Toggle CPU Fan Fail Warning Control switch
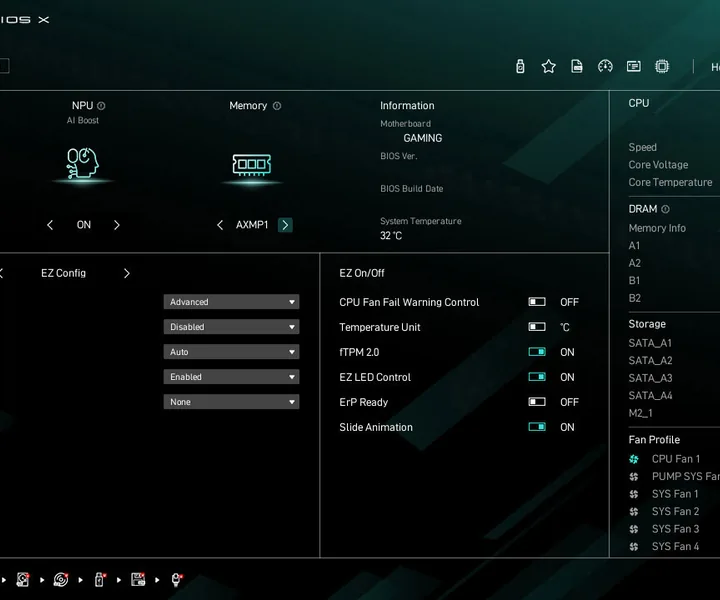 537,302
